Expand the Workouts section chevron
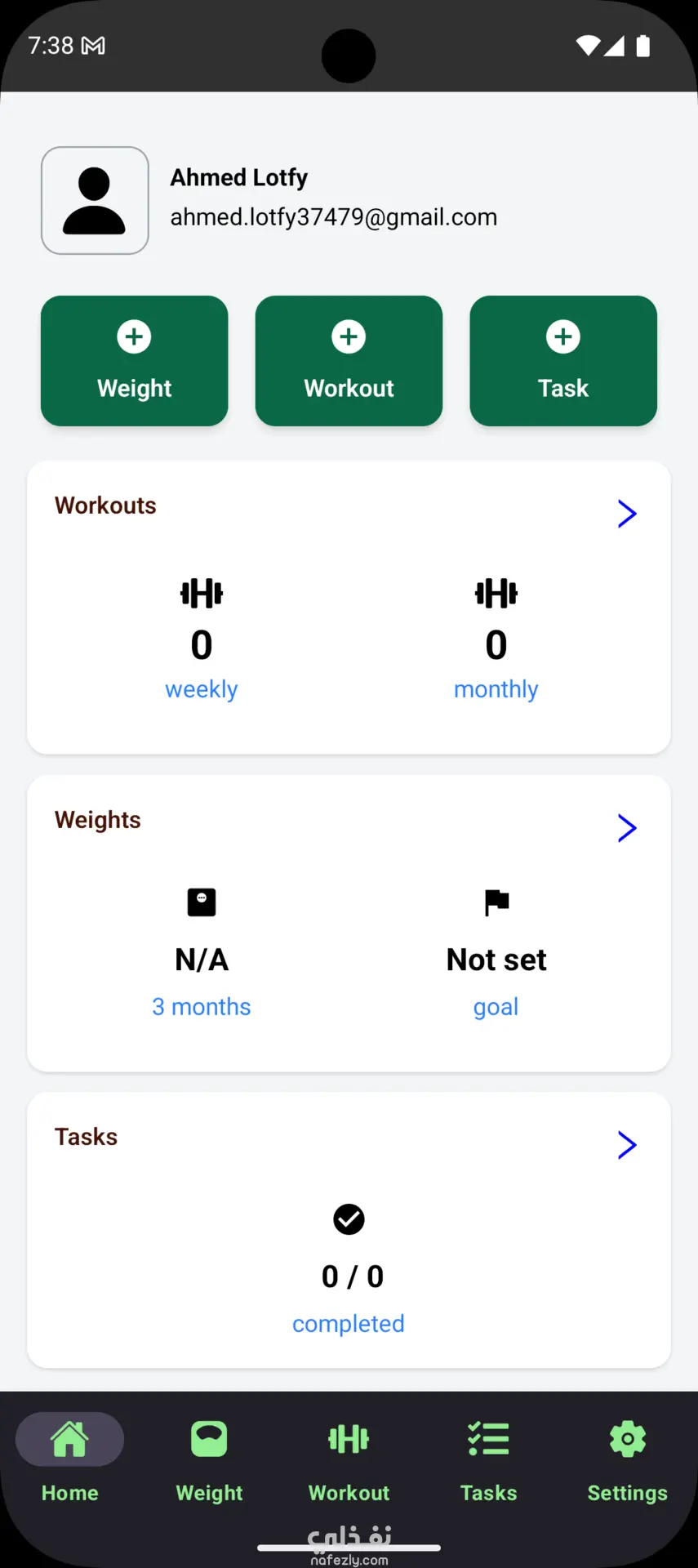Image resolution: width=698 pixels, height=1568 pixels. click(x=626, y=514)
